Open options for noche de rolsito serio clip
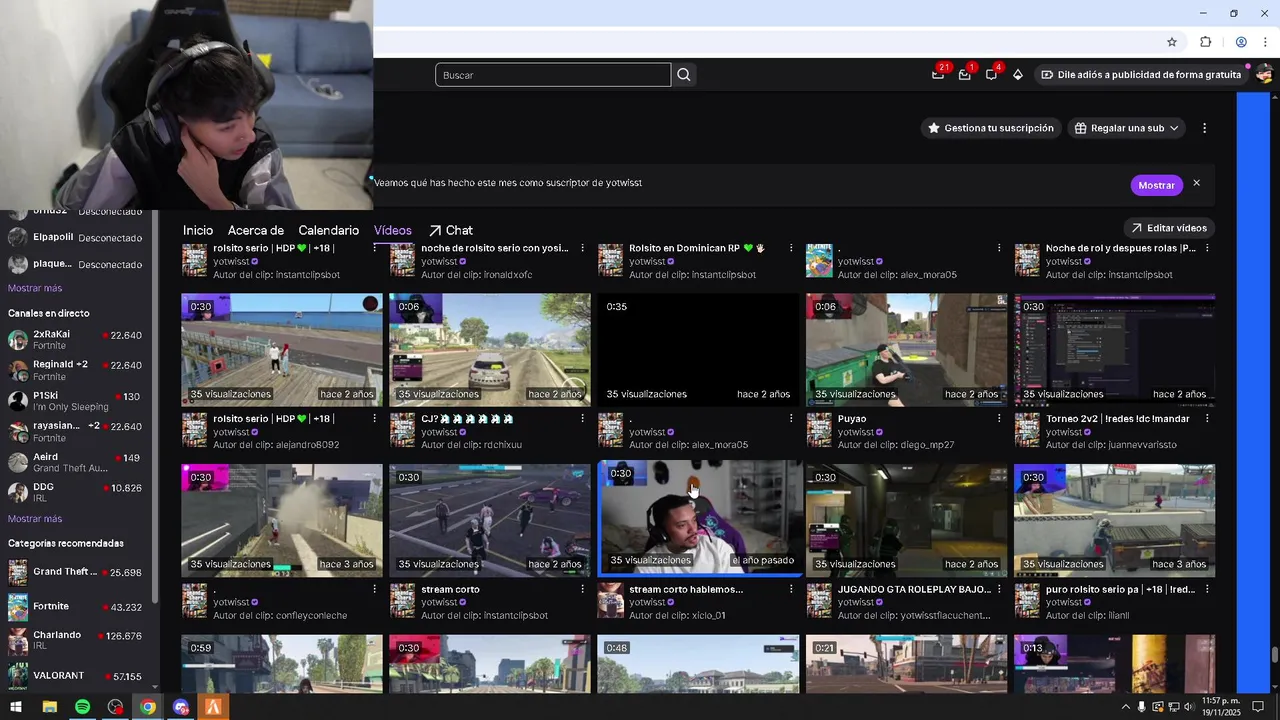Image resolution: width=1280 pixels, height=720 pixels. 583,248
